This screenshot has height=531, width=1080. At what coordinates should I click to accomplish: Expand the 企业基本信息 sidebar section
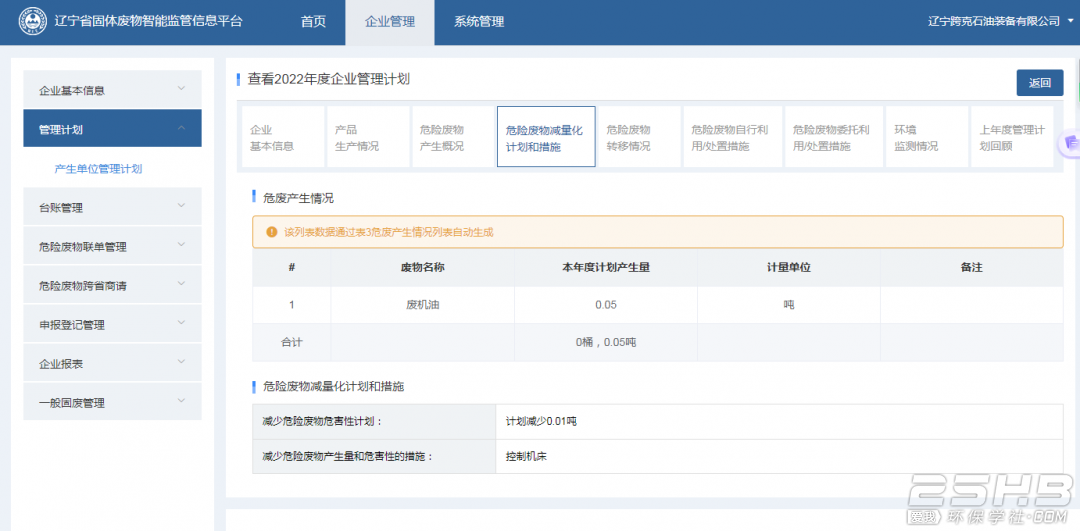pos(112,90)
